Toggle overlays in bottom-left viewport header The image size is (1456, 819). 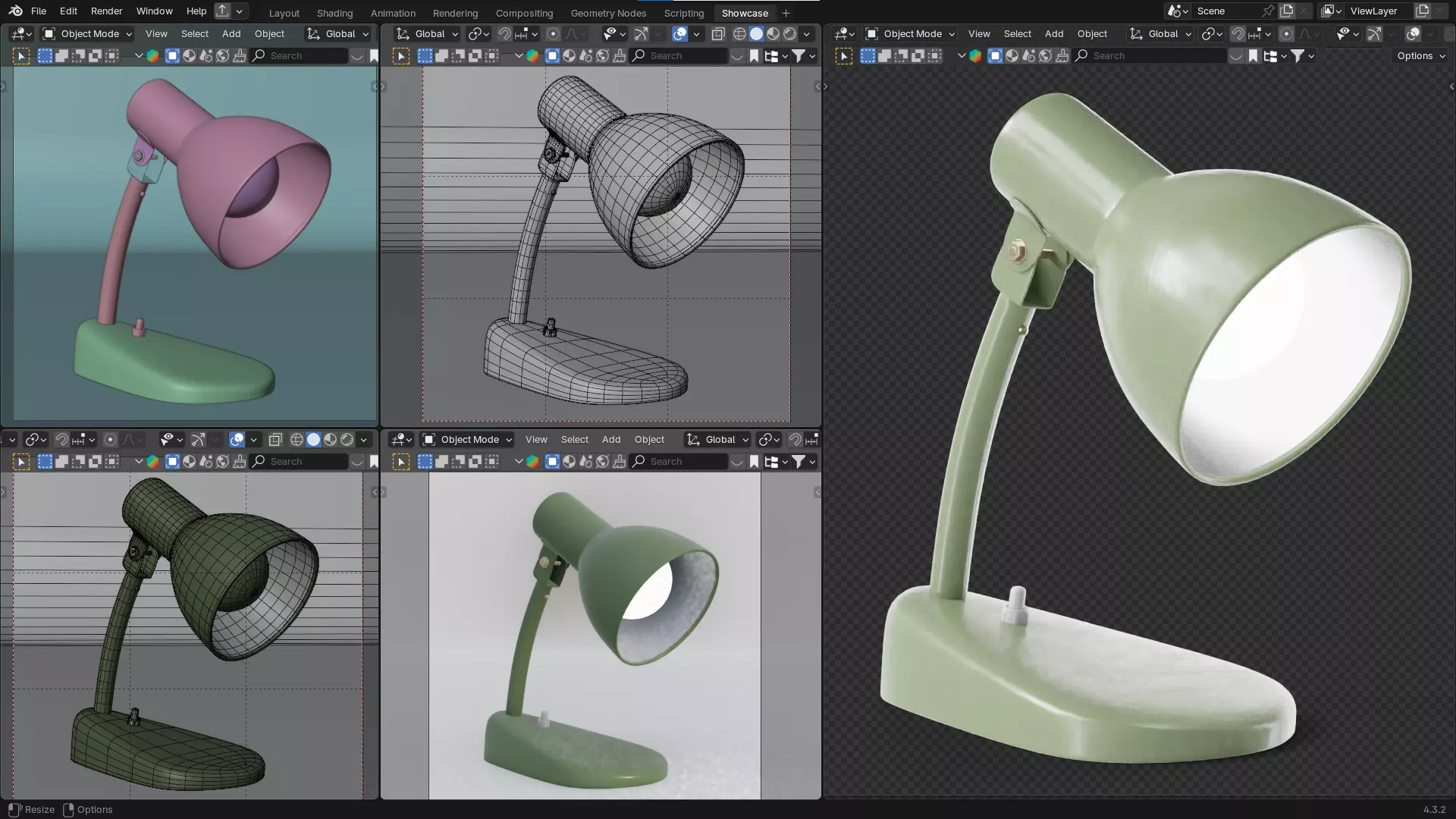pos(237,439)
